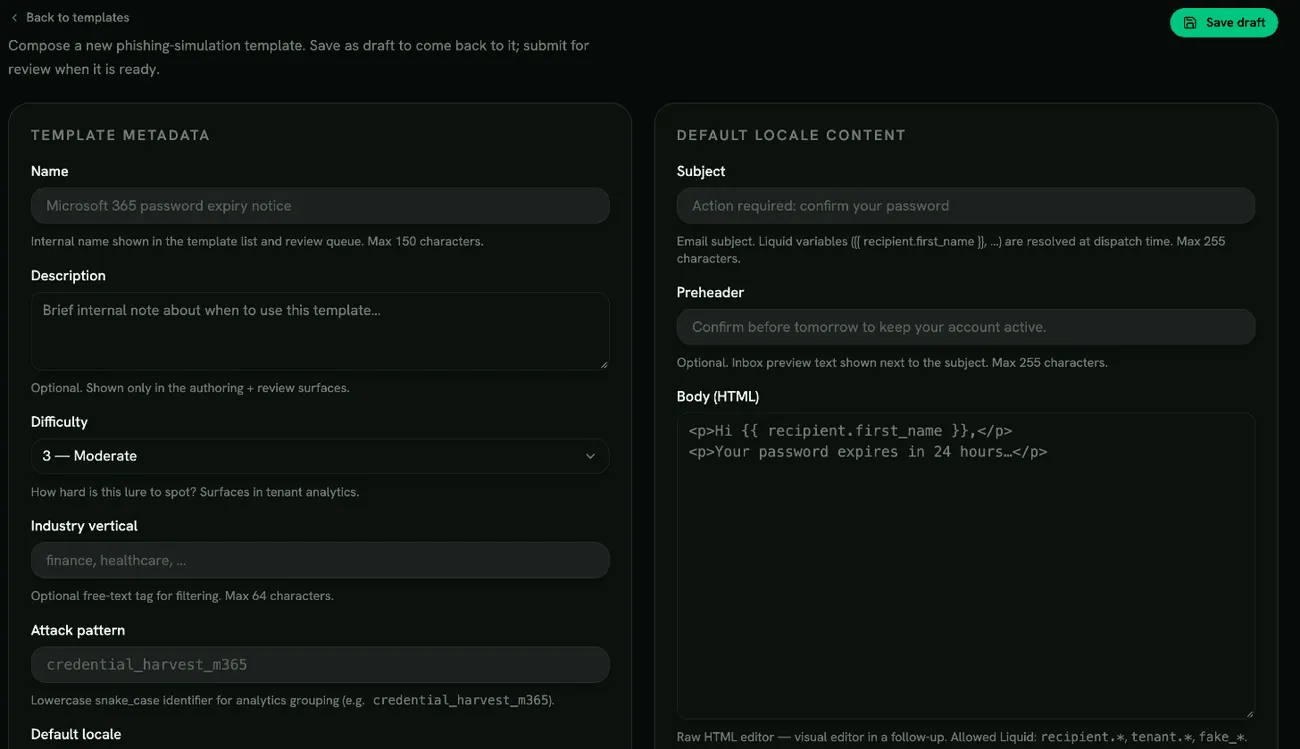The image size is (1300, 749).
Task: Go back to templates list
Action: point(69,17)
